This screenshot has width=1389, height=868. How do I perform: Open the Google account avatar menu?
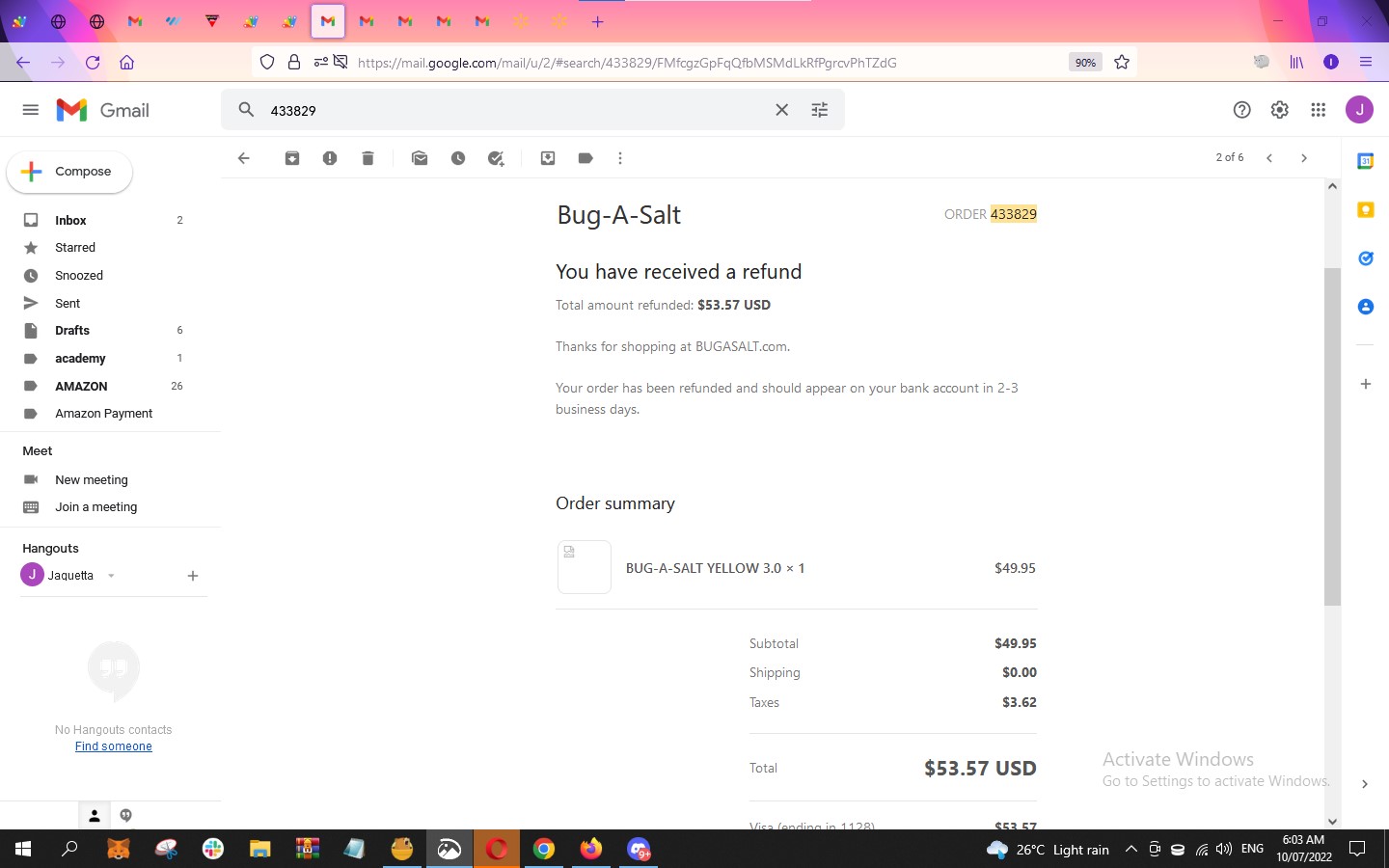click(x=1360, y=110)
